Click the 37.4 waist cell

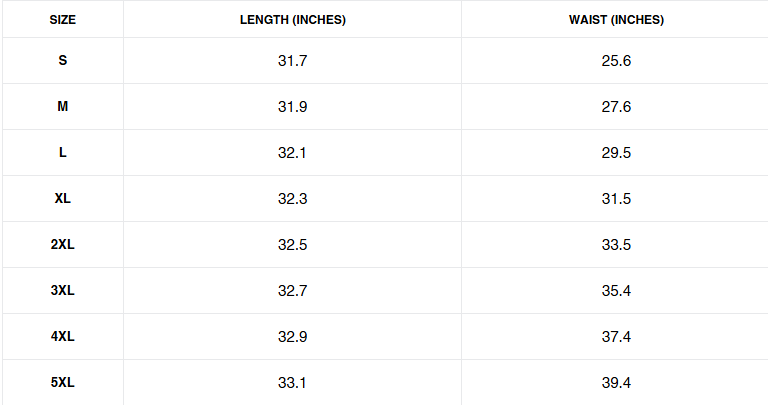616,337
